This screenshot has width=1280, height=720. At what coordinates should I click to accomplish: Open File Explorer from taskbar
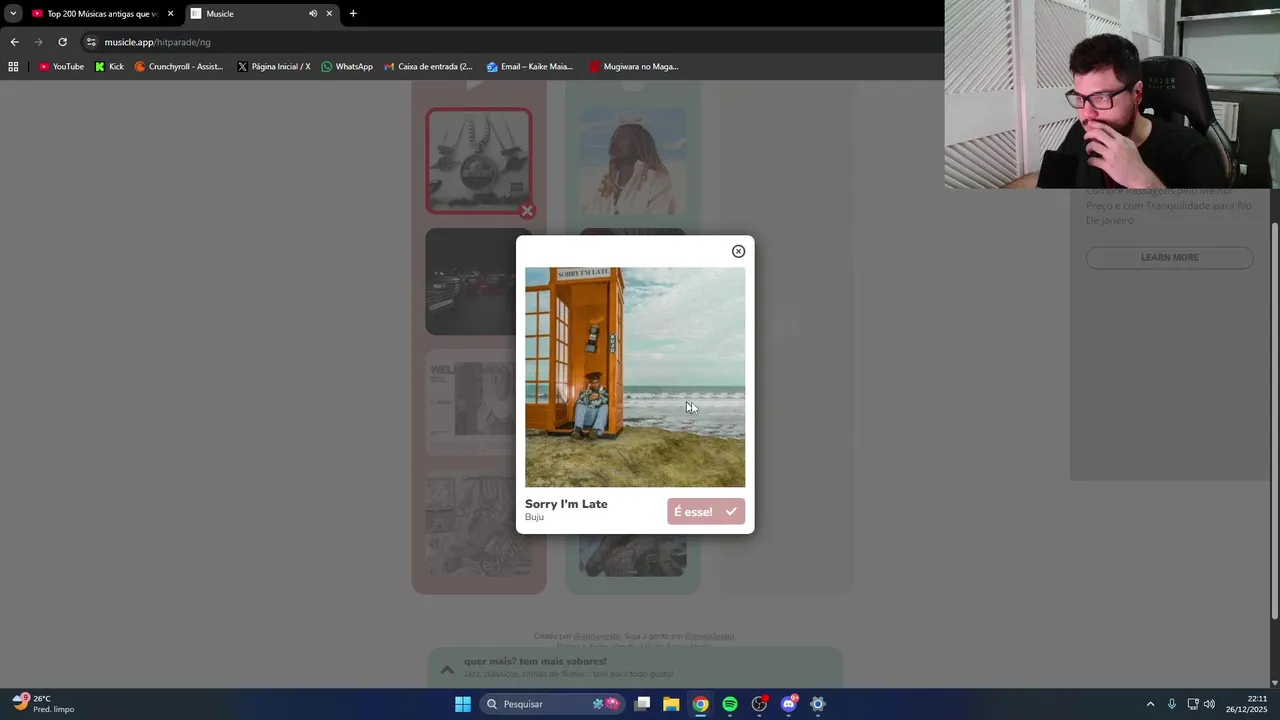coord(671,704)
